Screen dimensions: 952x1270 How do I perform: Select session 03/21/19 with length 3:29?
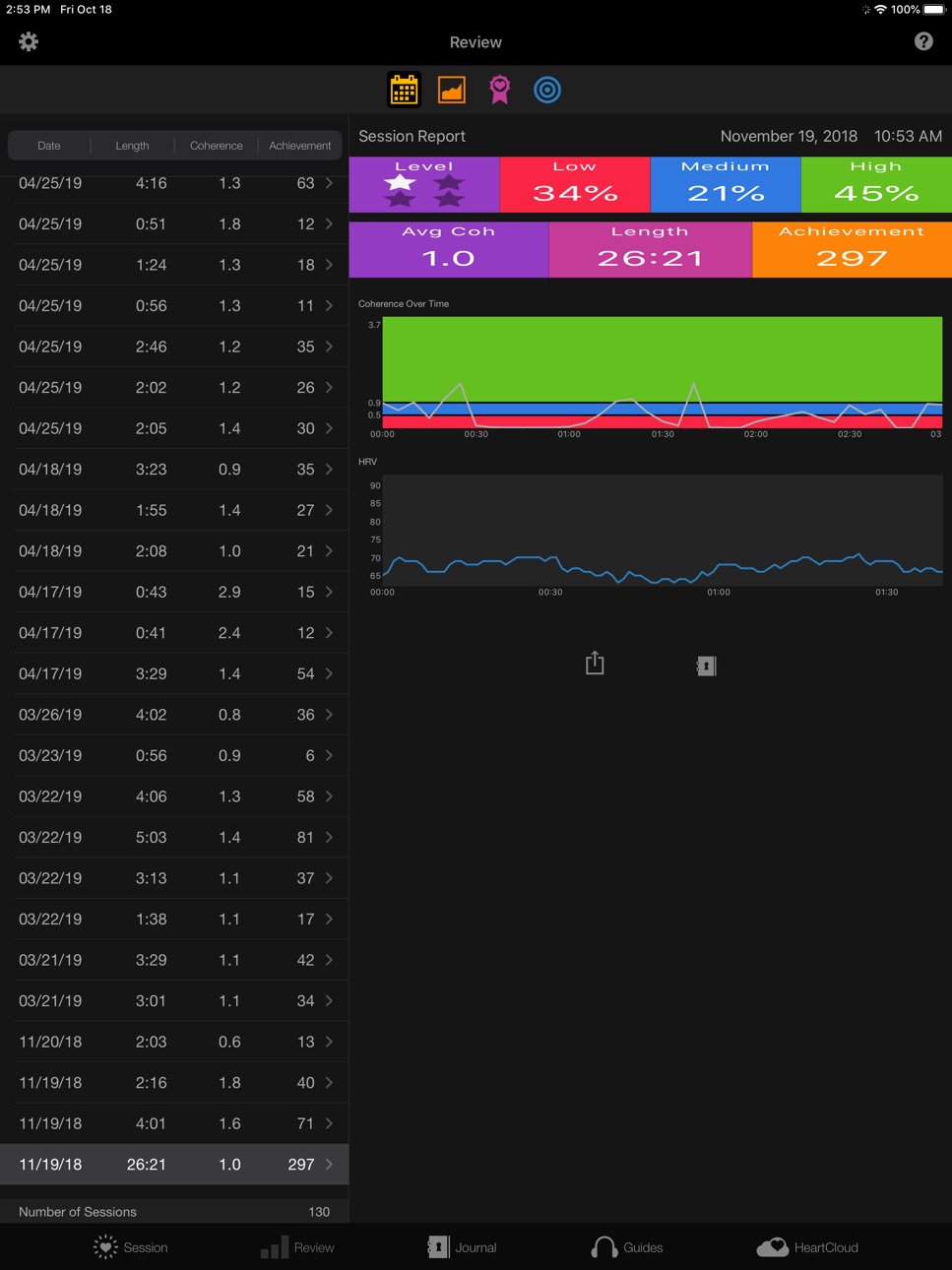pyautogui.click(x=174, y=960)
